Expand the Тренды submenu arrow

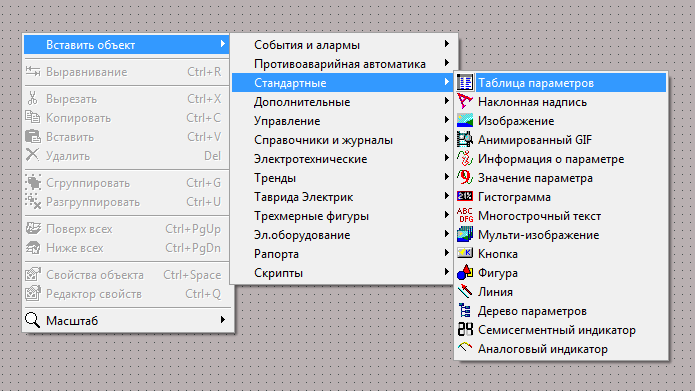[x=447, y=177]
